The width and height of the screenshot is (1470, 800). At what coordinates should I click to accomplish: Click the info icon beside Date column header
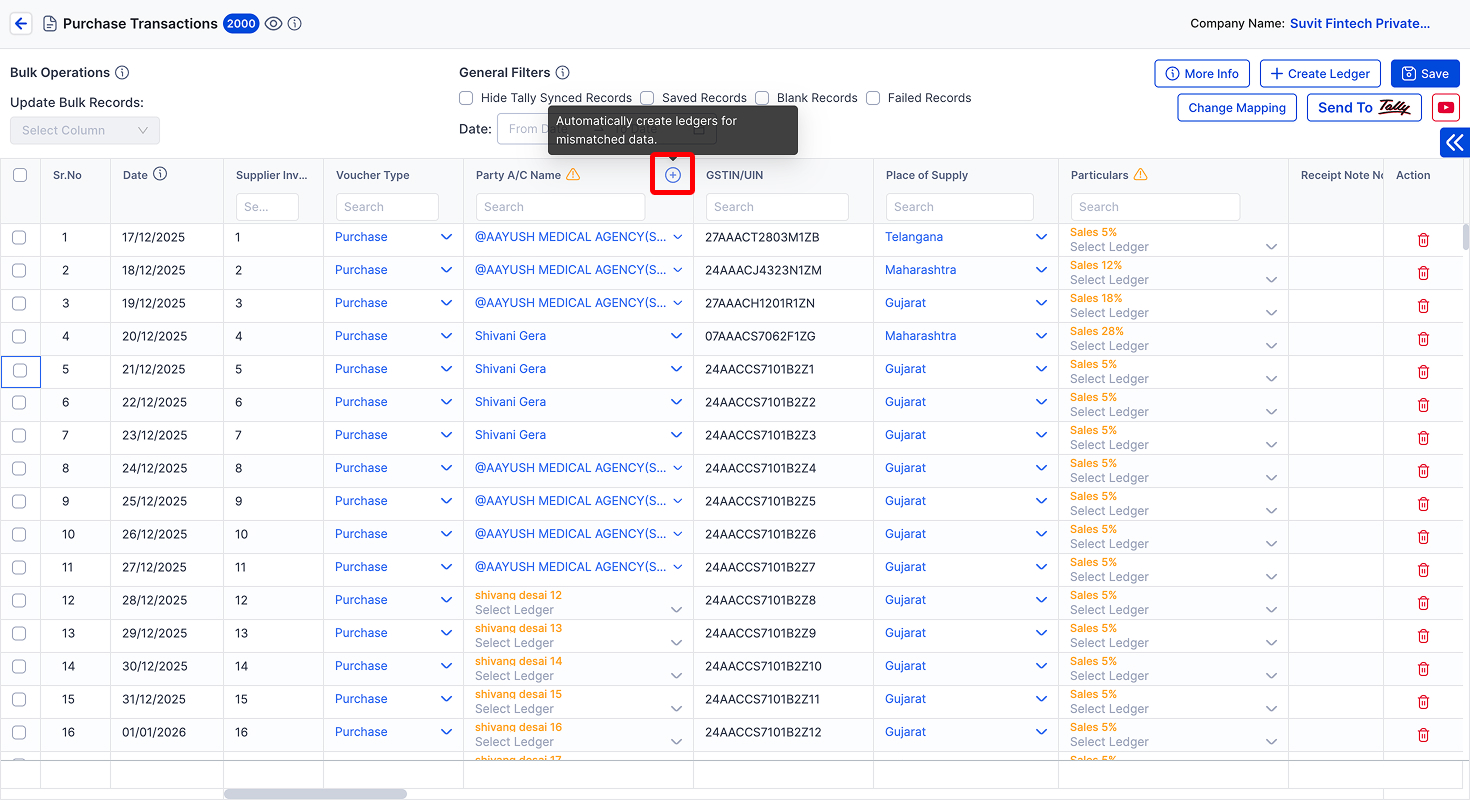pyautogui.click(x=160, y=174)
